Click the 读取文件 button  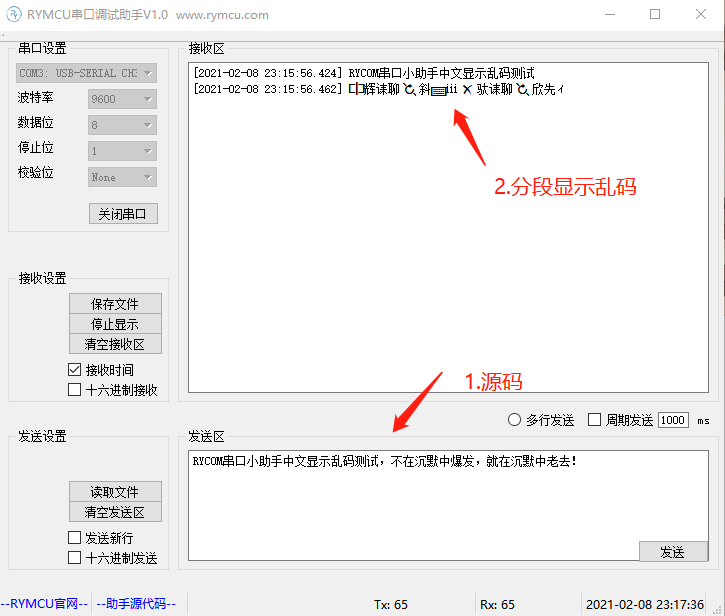115,492
